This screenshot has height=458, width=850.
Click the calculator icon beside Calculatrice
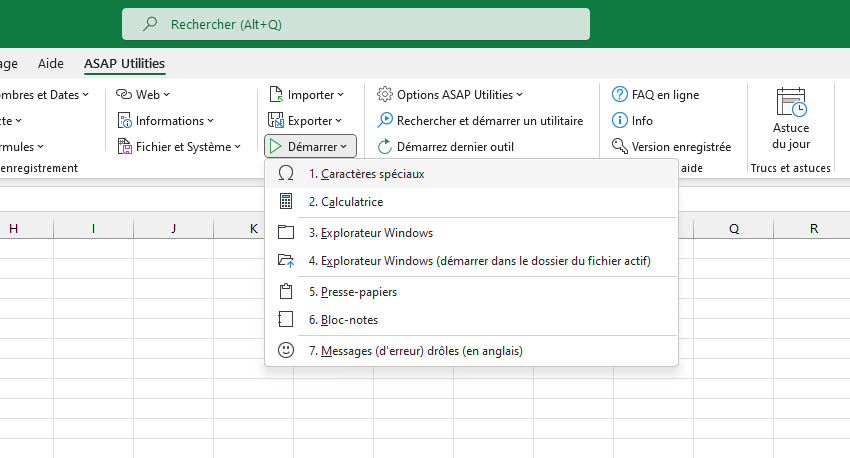(286, 202)
